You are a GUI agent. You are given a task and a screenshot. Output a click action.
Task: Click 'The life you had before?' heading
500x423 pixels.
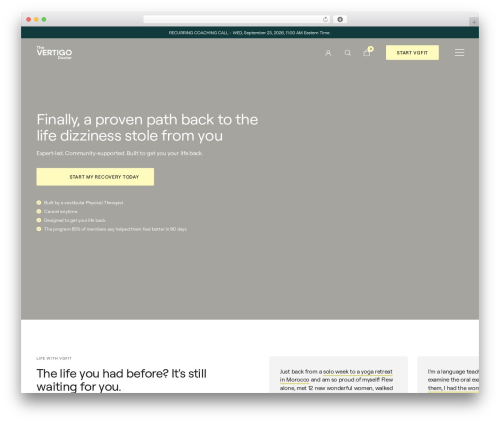[121, 380]
